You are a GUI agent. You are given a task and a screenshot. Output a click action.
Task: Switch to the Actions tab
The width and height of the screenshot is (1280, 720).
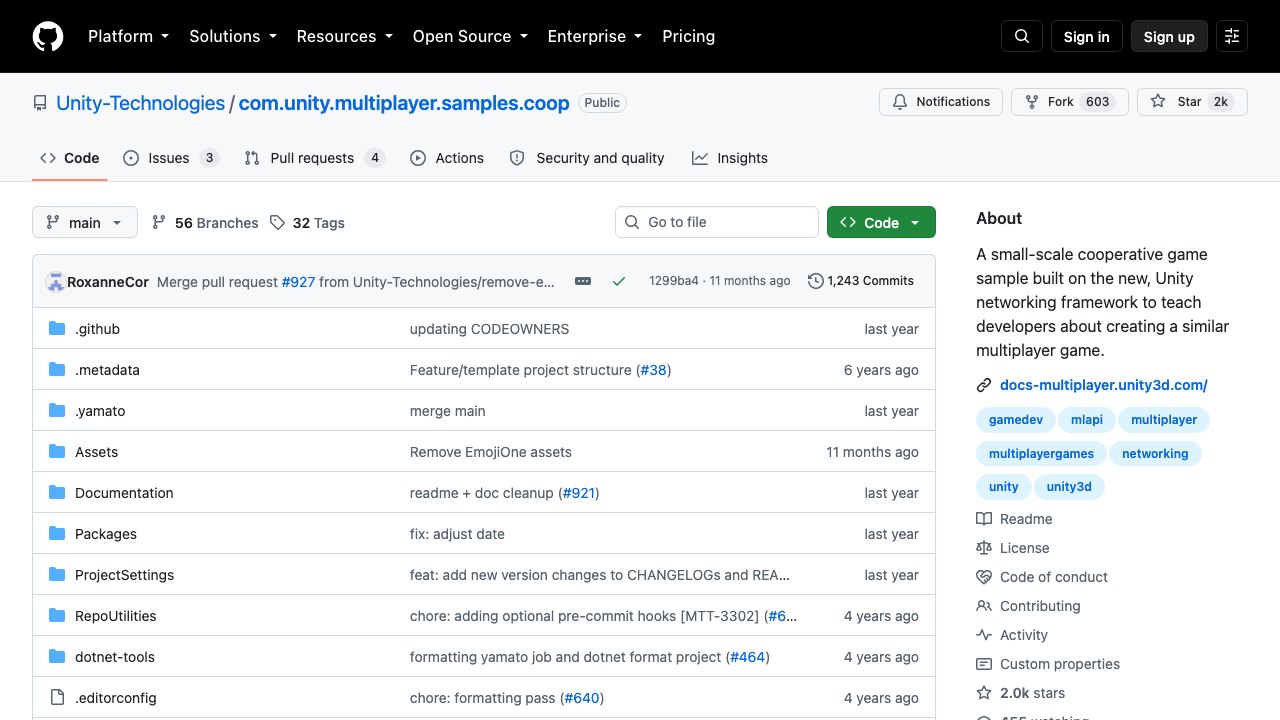tap(447, 158)
